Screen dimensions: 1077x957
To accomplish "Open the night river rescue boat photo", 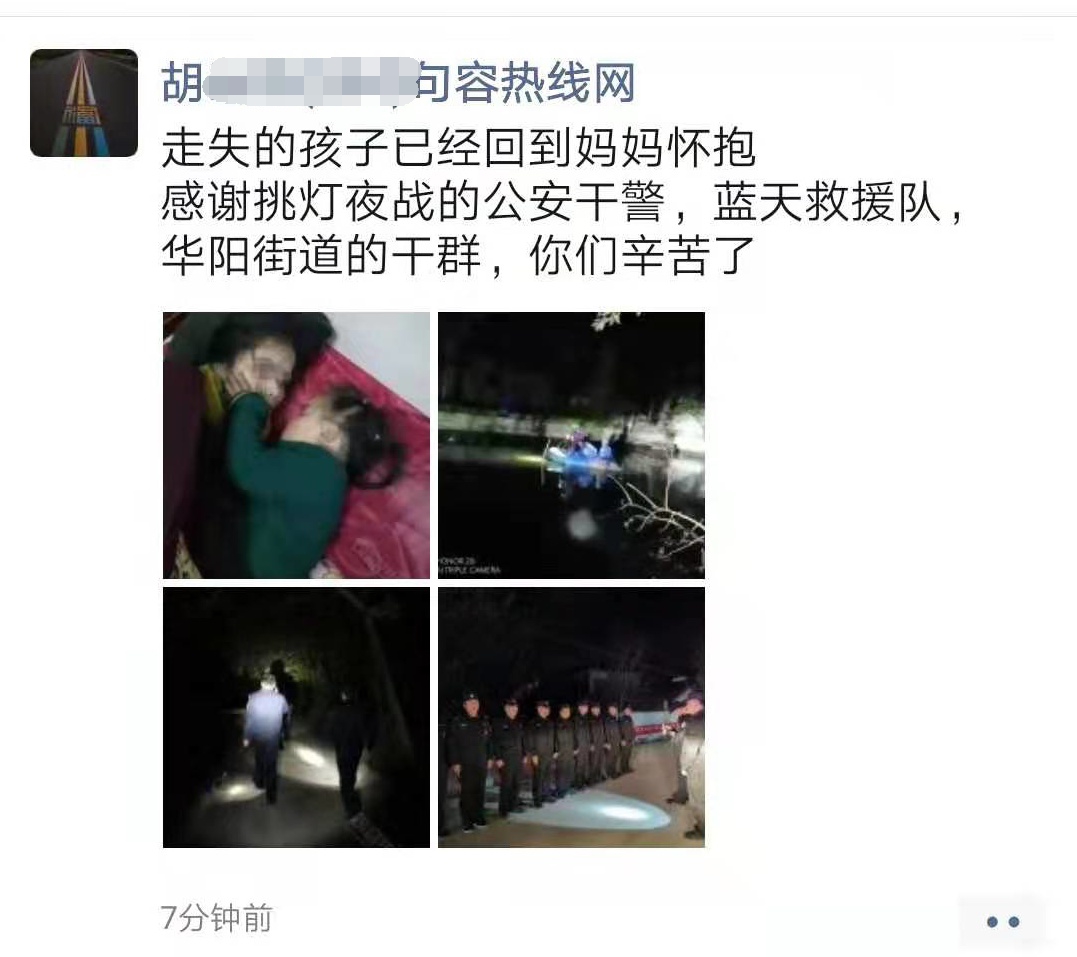I will [571, 445].
